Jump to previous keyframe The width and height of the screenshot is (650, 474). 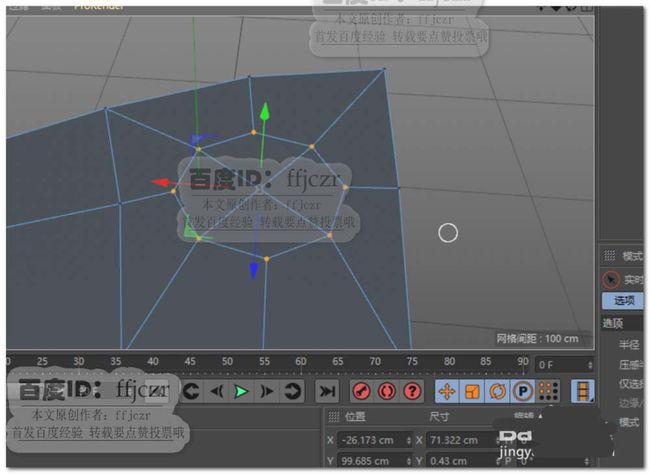[191, 391]
